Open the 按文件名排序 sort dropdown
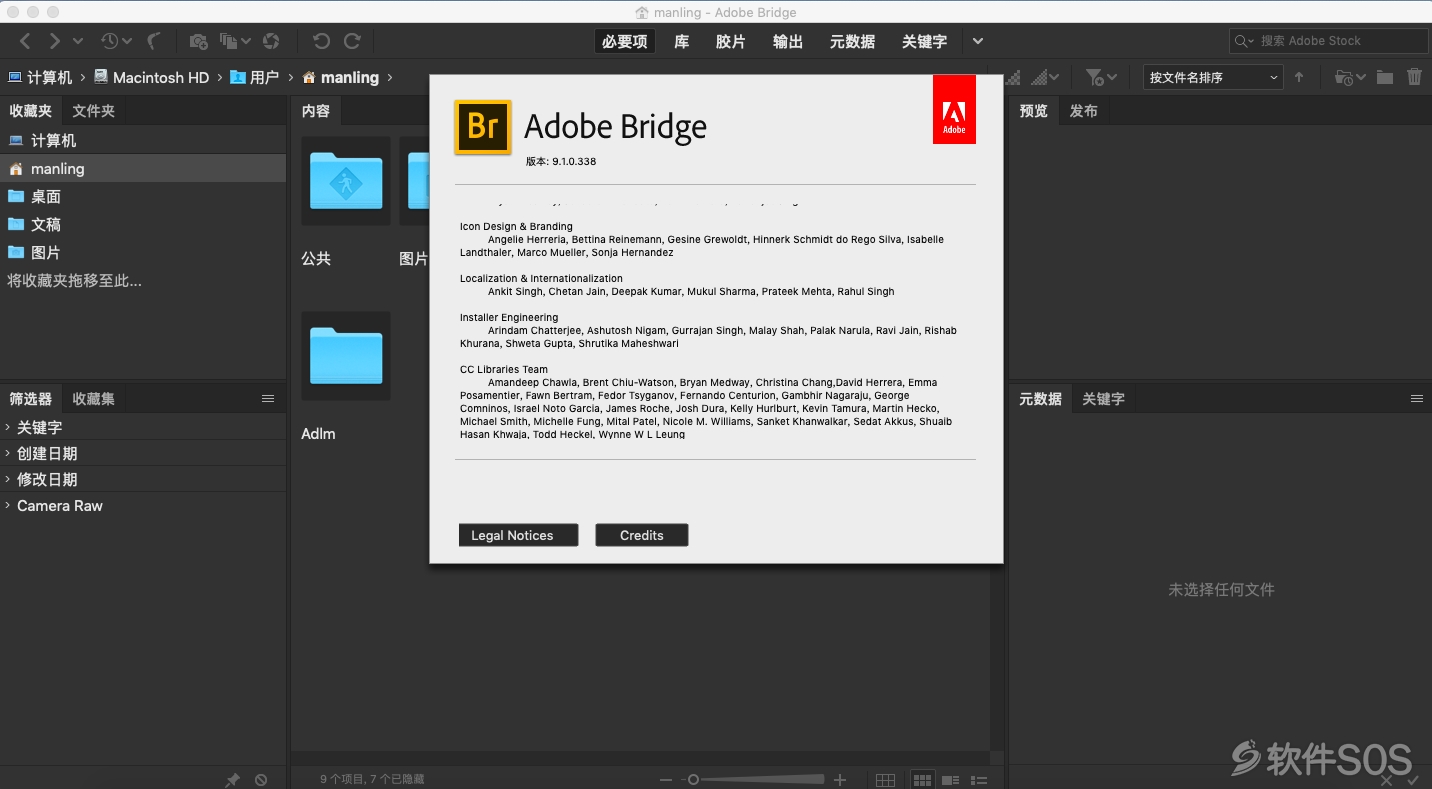 (1213, 77)
